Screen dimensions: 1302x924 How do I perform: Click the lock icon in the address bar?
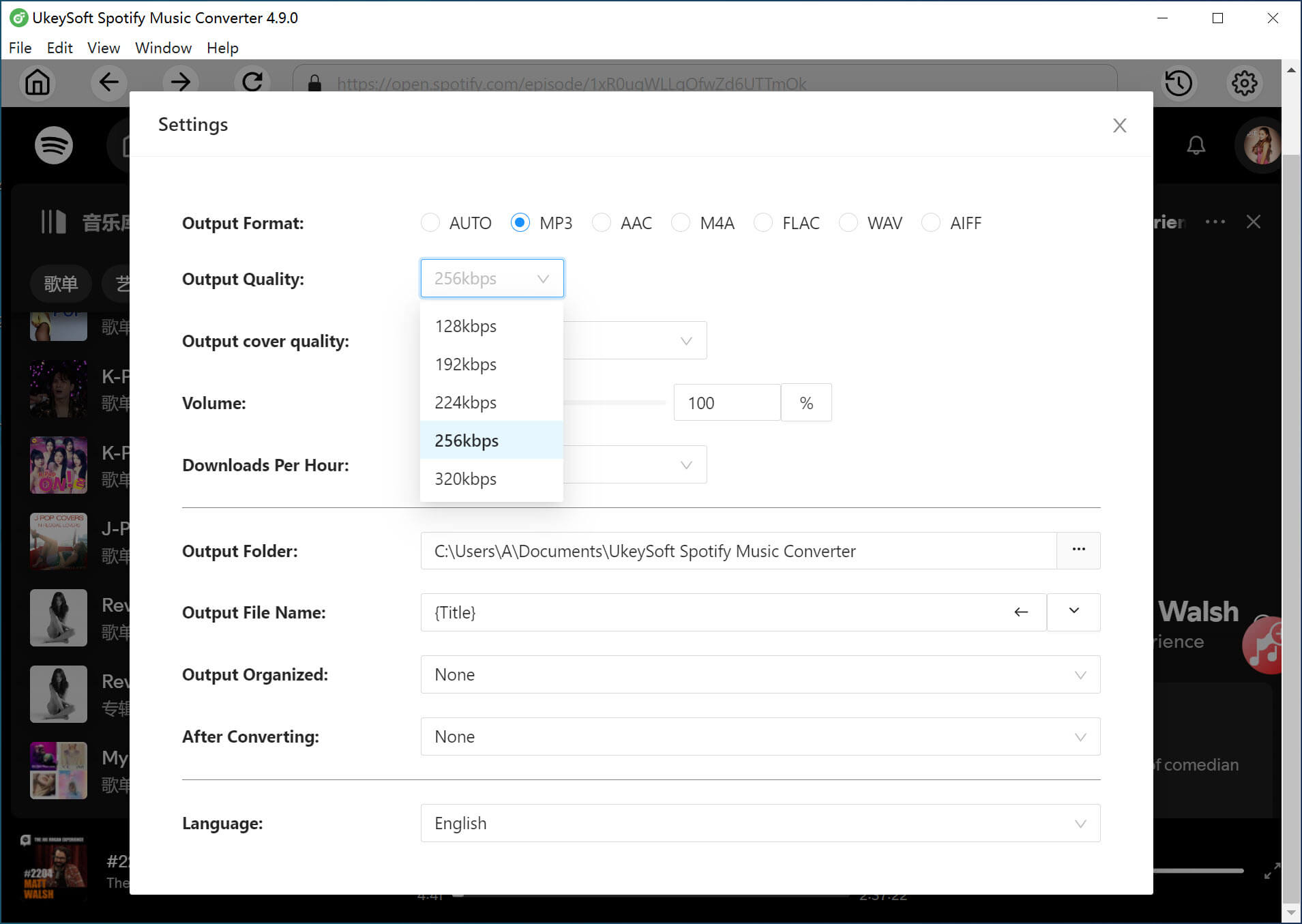314,83
